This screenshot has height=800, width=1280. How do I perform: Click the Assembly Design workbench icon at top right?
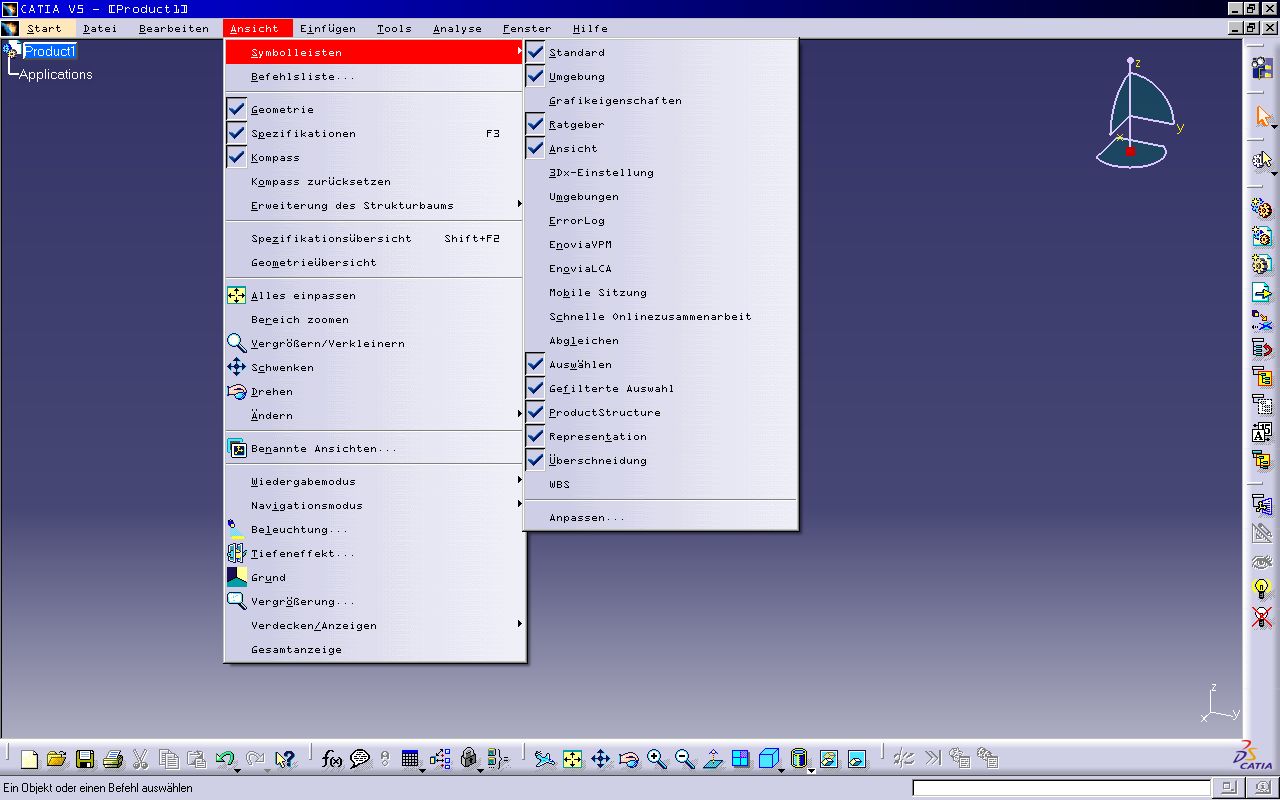coord(1262,67)
